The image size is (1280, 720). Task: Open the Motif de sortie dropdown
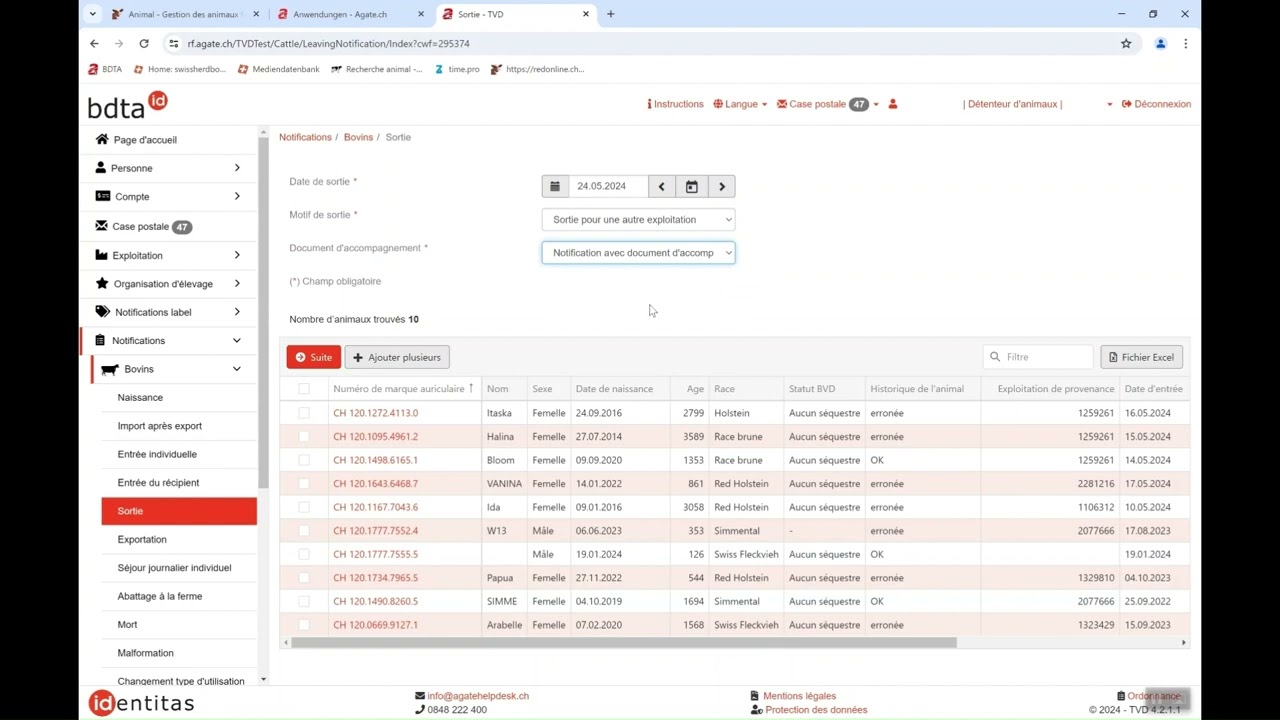638,219
